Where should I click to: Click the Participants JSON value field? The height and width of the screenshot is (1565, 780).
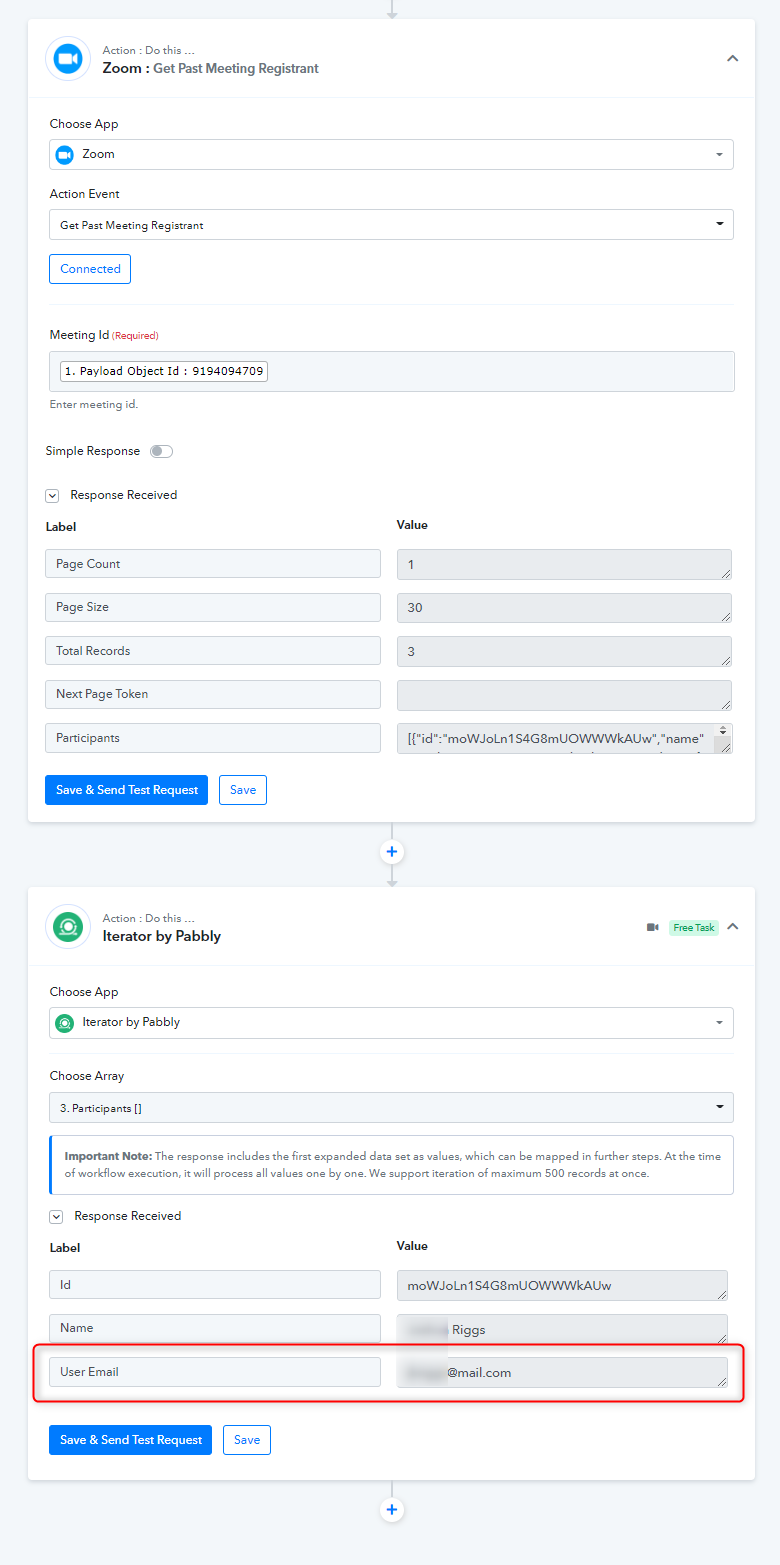click(x=564, y=738)
